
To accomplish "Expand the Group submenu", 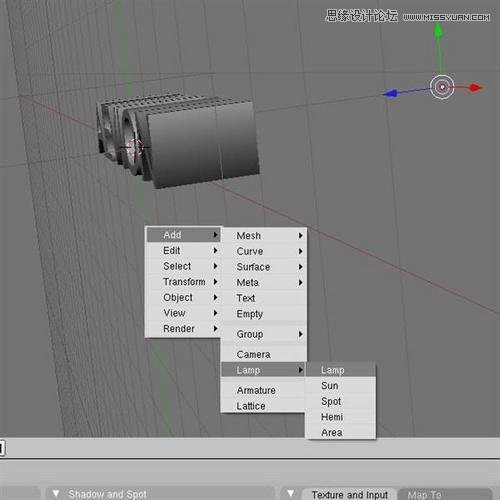I will (x=264, y=334).
